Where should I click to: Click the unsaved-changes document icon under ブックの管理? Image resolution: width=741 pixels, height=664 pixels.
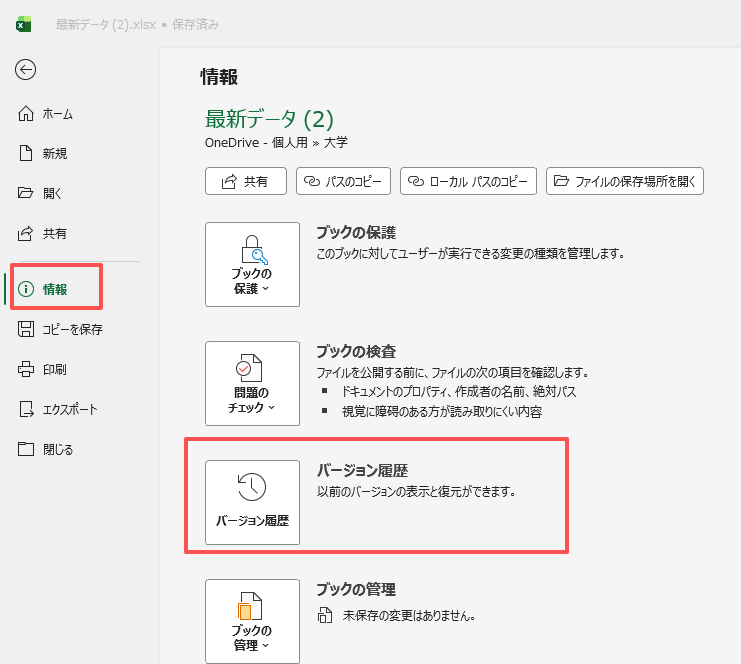coord(325,615)
